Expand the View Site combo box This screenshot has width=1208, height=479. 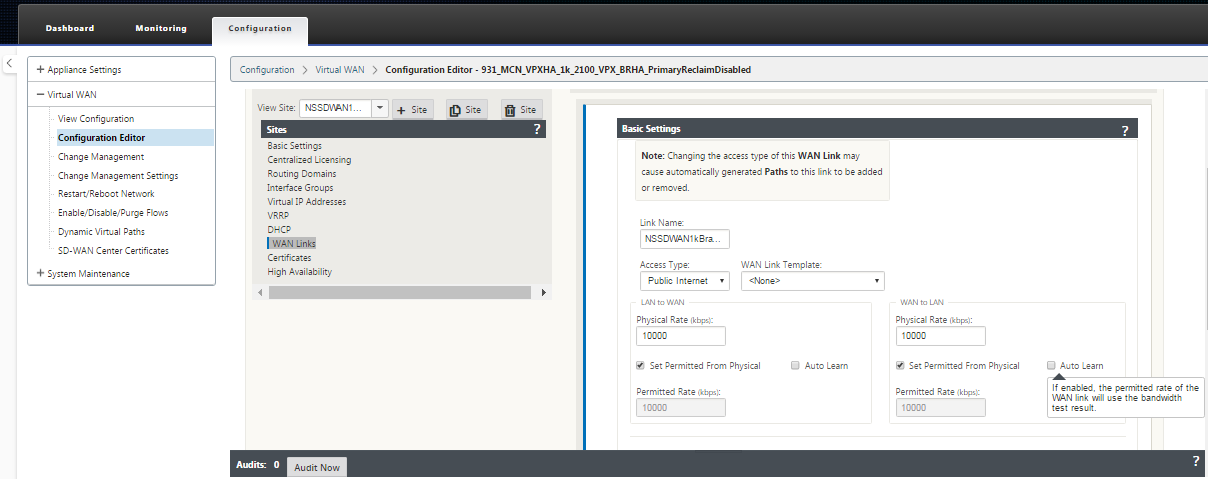pyautogui.click(x=380, y=108)
